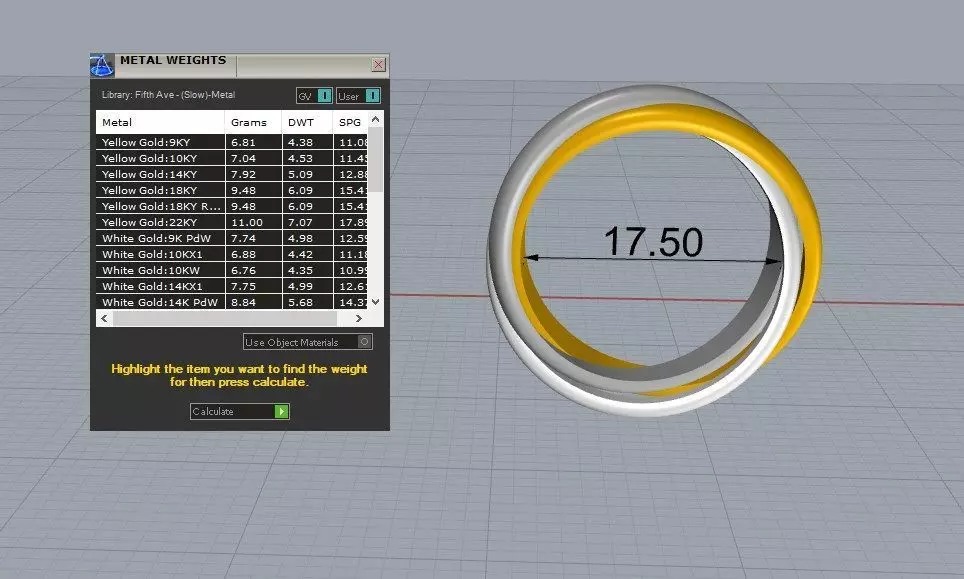Select the Yellow Gold:9KY row

coord(232,142)
